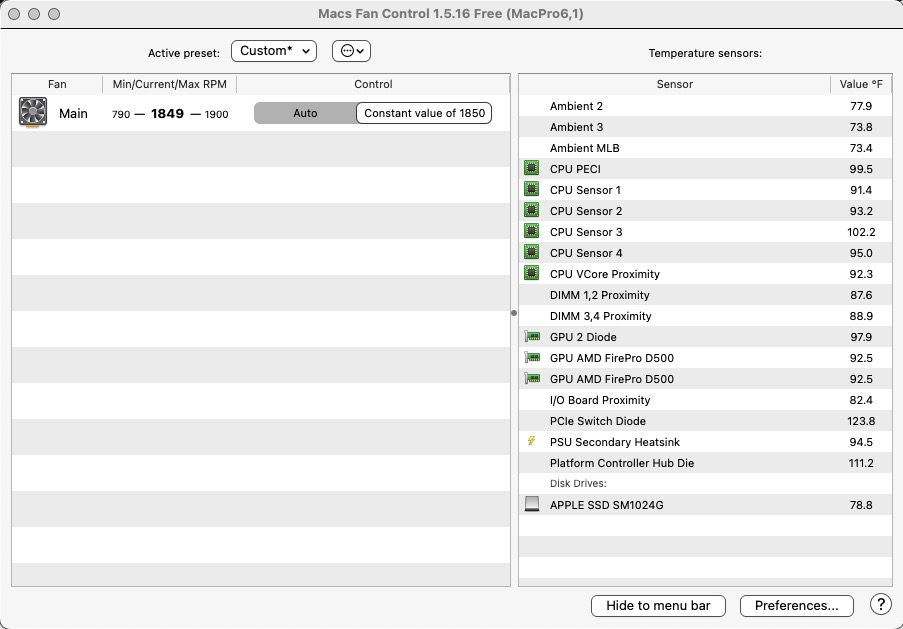Select the PCIe Switch Diode row

coord(705,421)
